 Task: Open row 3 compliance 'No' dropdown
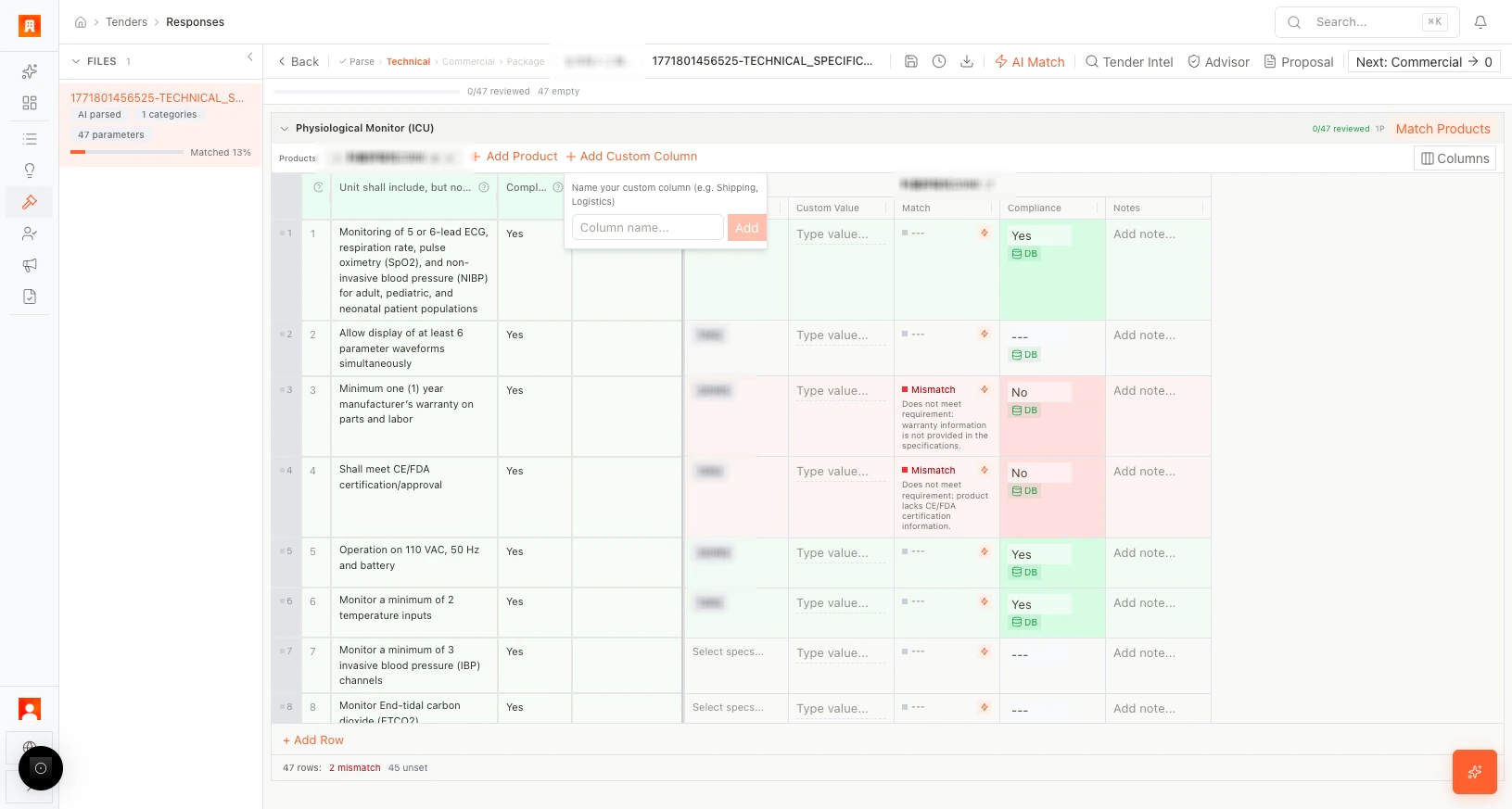tap(1040, 392)
